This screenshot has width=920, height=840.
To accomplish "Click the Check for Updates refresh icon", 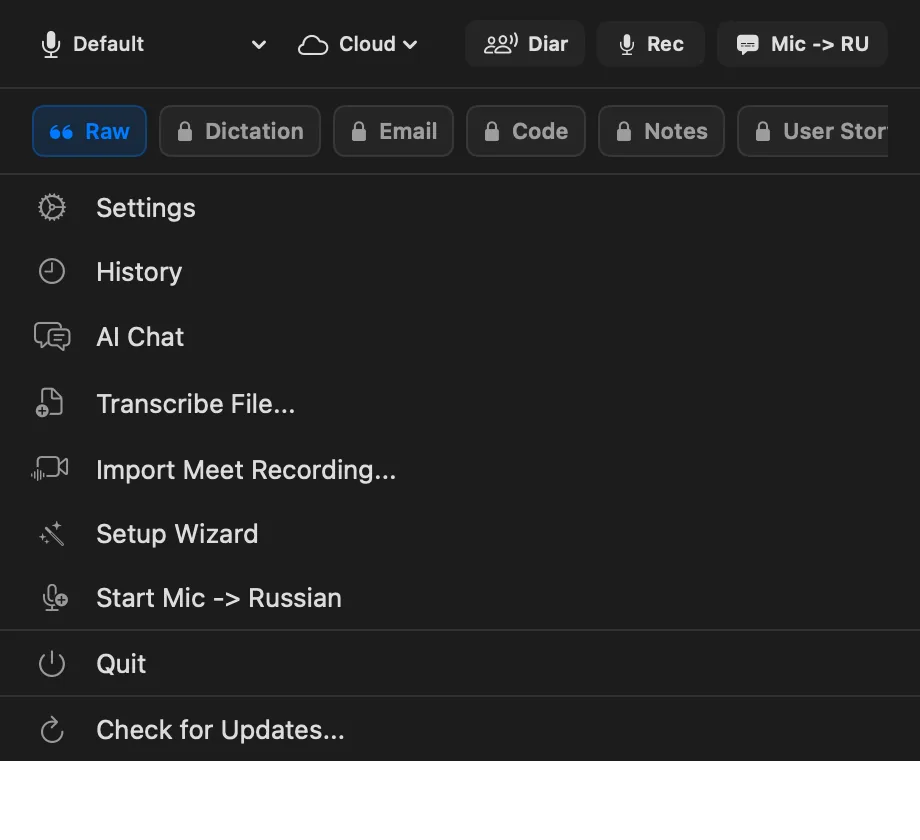I will click(x=52, y=730).
